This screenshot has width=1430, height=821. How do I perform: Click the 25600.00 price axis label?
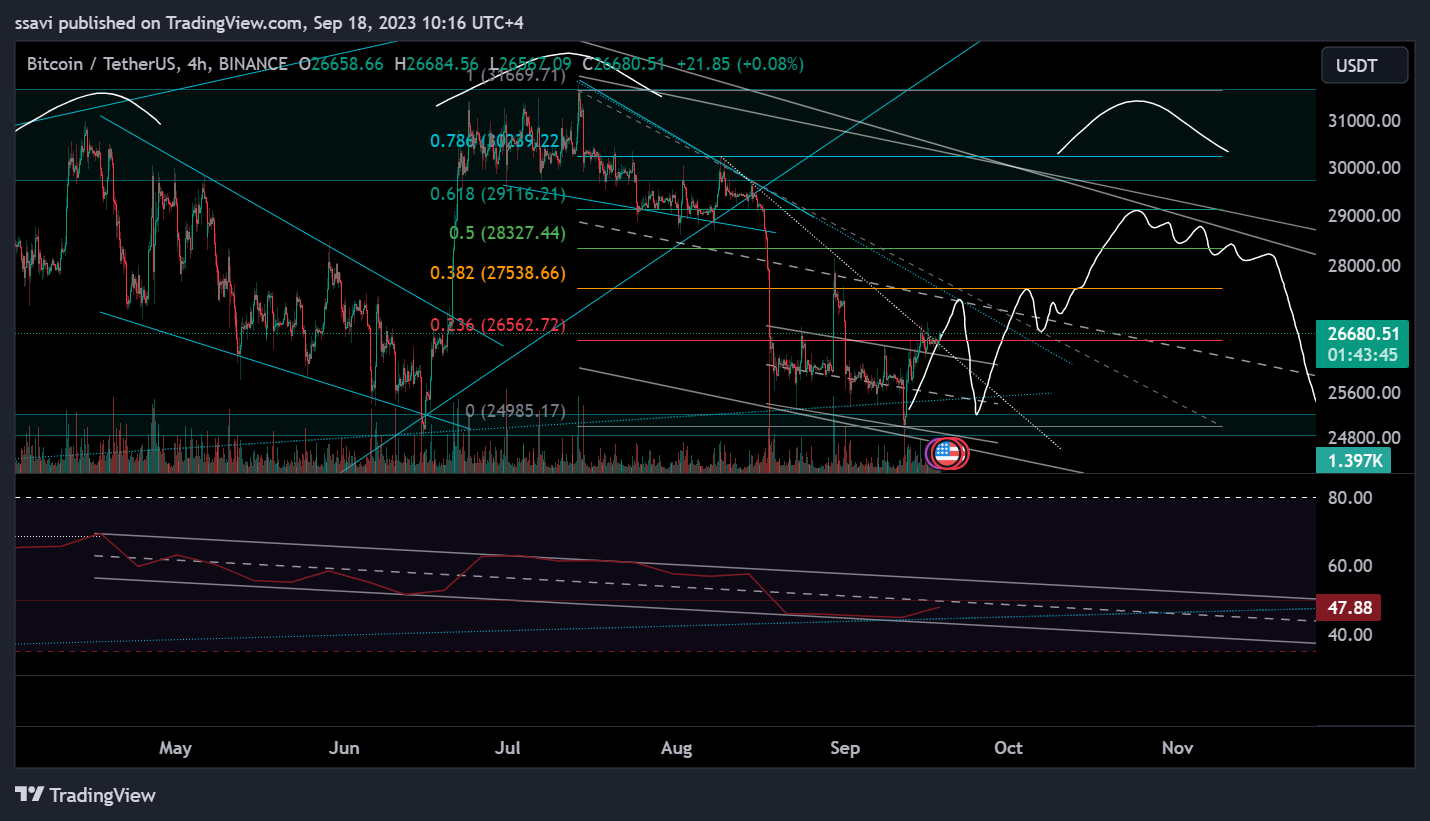click(1364, 393)
